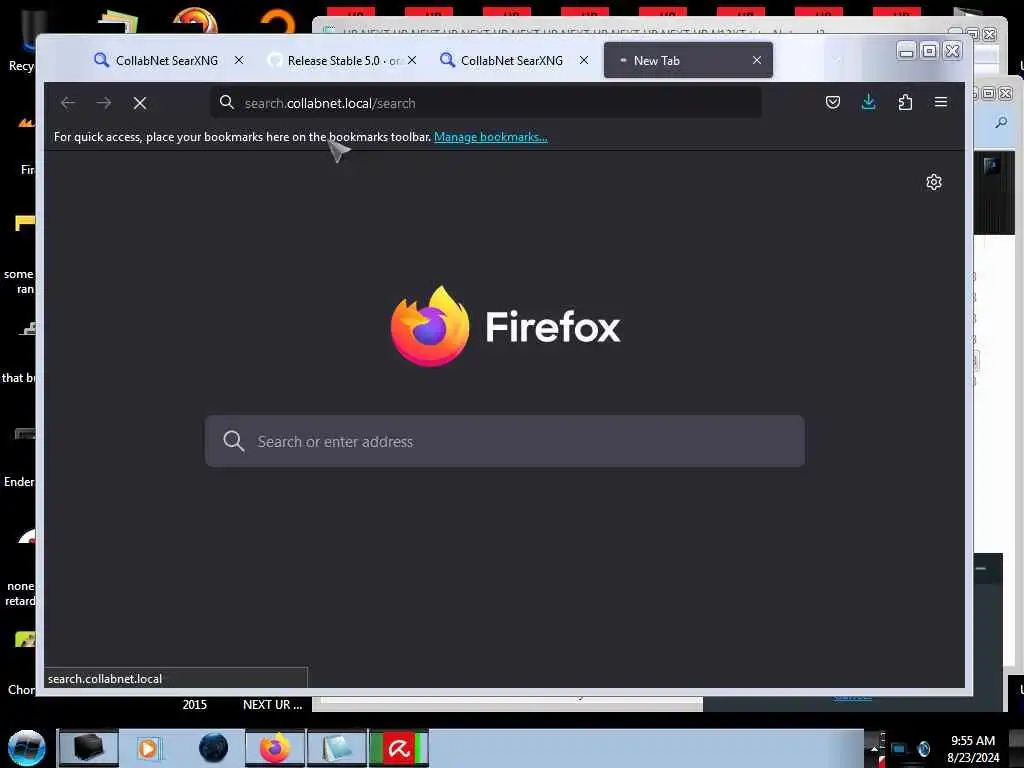
Task: Open the New Tab personalize gear
Action: point(934,182)
